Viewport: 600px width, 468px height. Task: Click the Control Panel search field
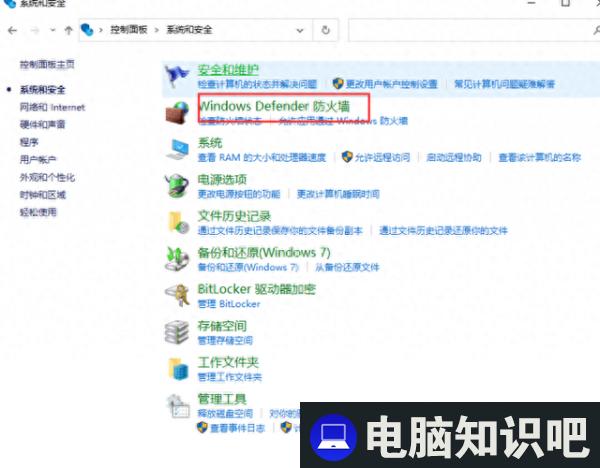point(474,30)
